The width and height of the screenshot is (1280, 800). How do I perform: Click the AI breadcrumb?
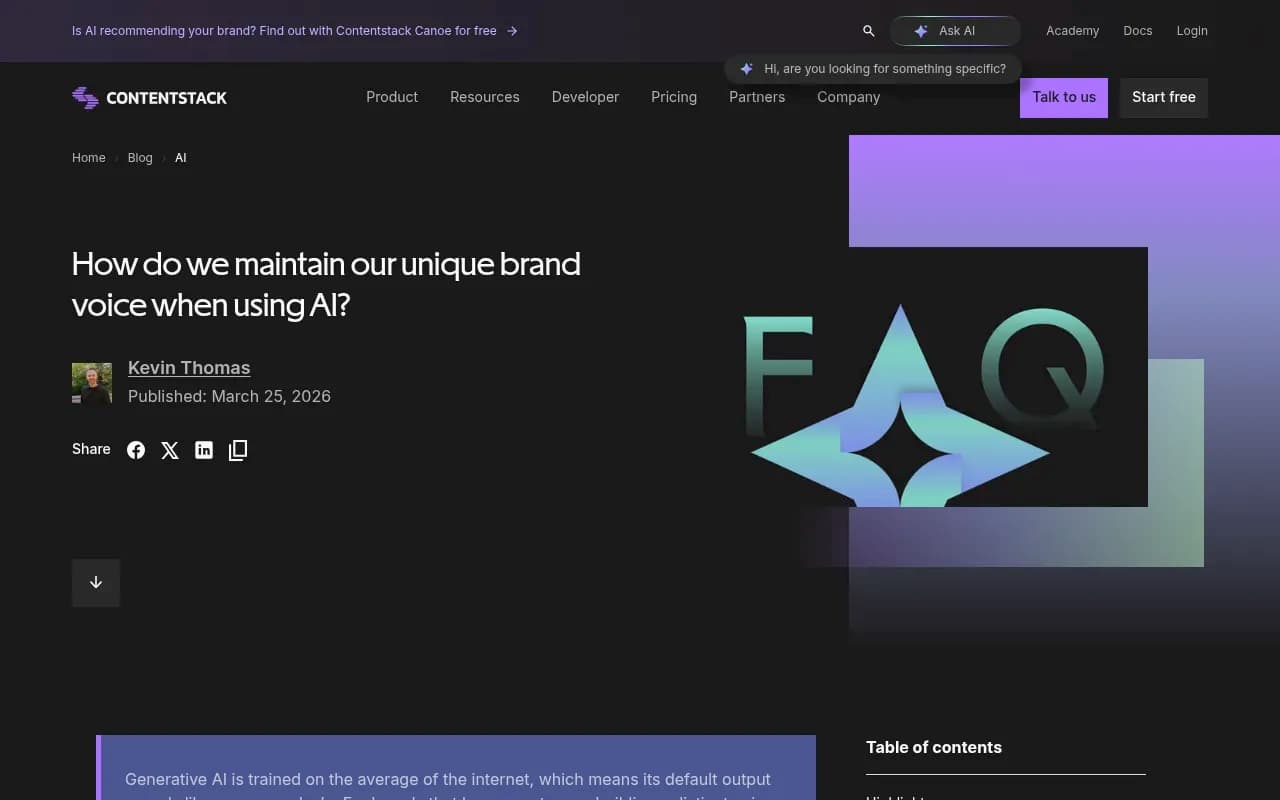(181, 158)
